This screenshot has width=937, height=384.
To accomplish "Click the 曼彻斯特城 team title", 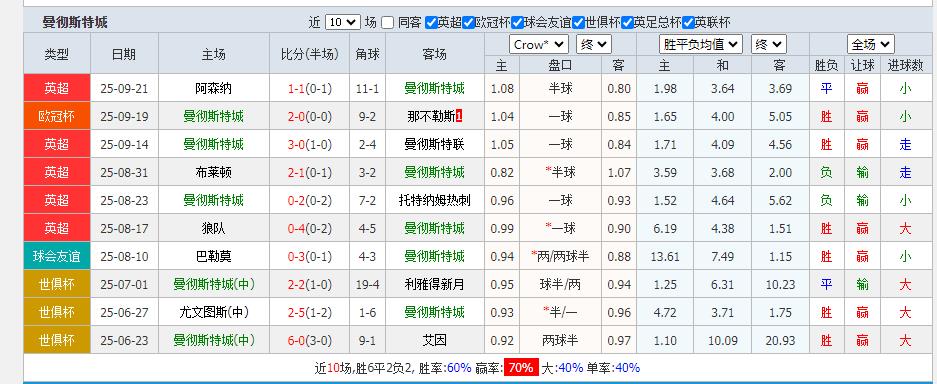I will [x=75, y=23].
